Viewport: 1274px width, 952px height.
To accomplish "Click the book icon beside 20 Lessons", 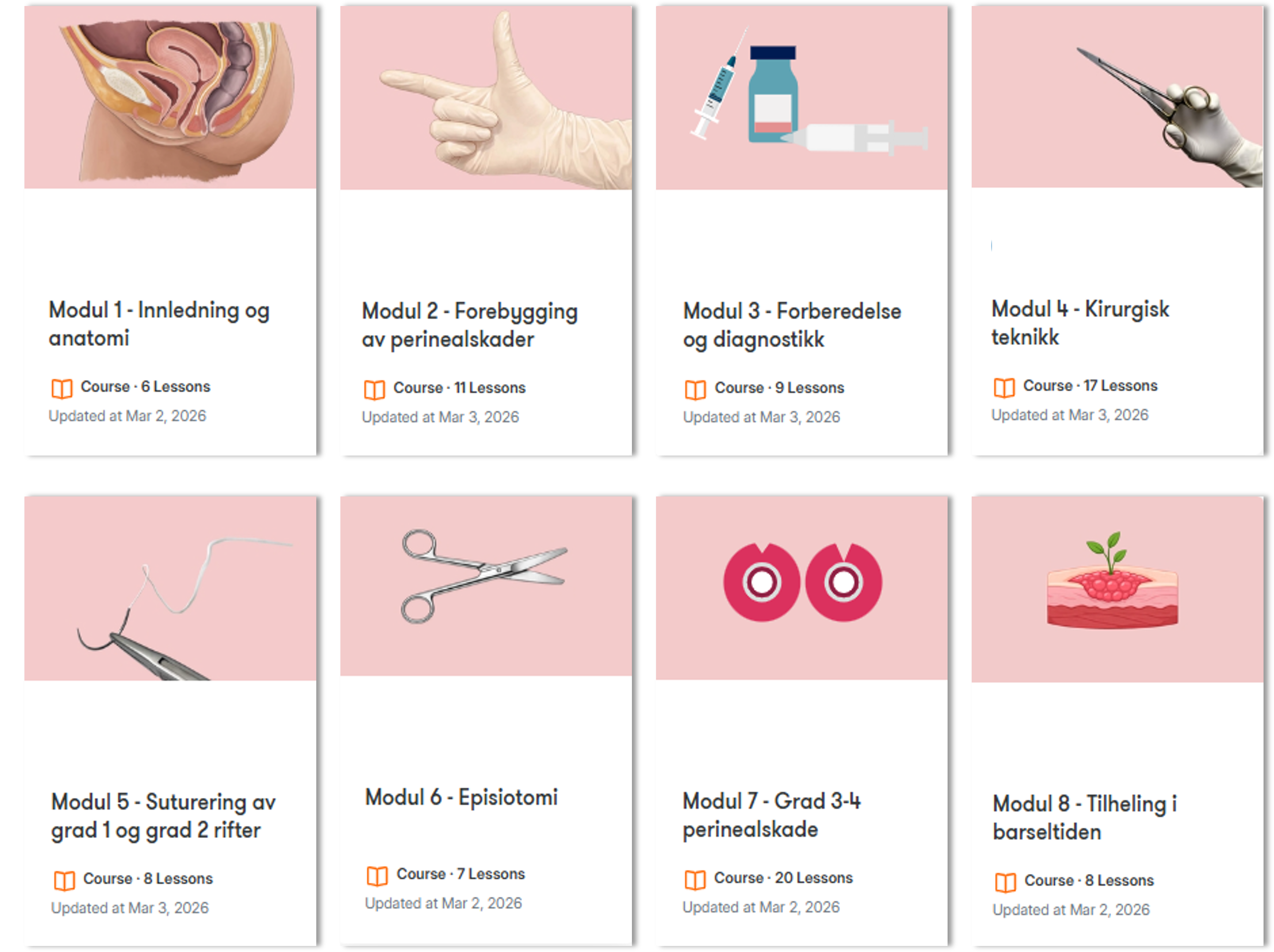I will click(x=695, y=880).
